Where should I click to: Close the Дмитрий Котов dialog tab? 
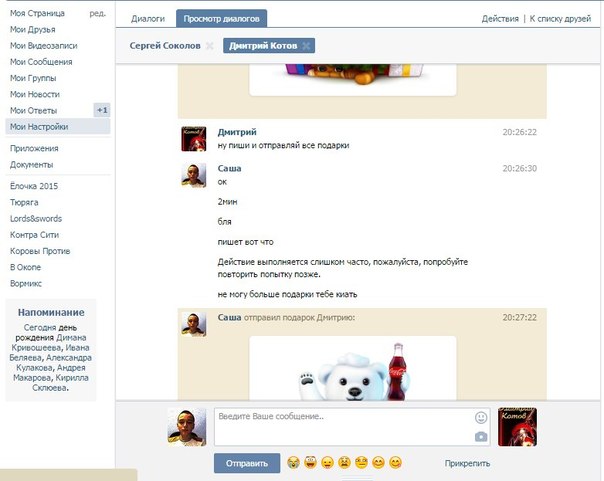coord(306,46)
